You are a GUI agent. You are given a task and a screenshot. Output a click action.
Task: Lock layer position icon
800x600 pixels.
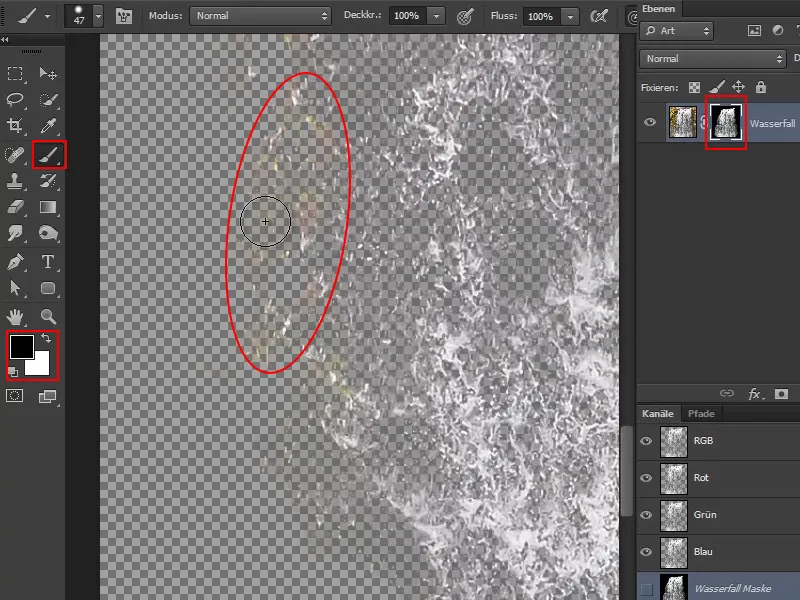click(738, 87)
